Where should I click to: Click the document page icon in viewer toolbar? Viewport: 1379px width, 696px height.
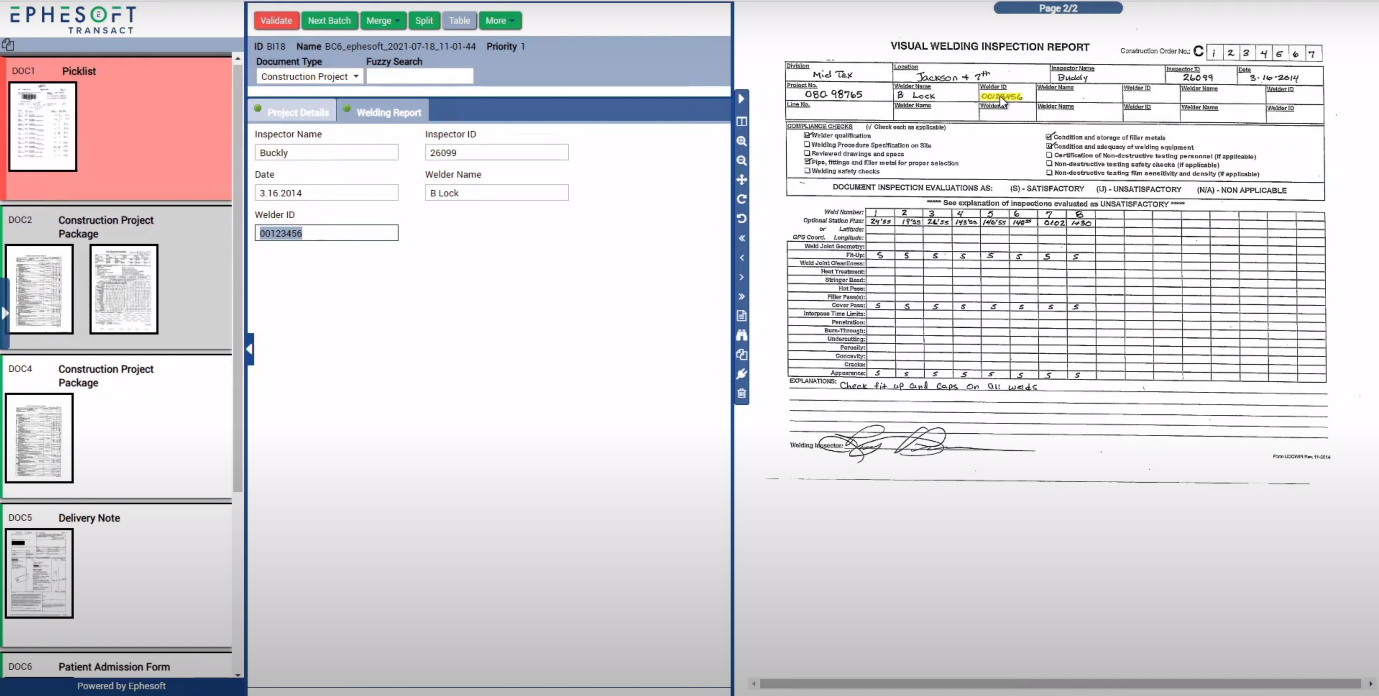point(741,316)
